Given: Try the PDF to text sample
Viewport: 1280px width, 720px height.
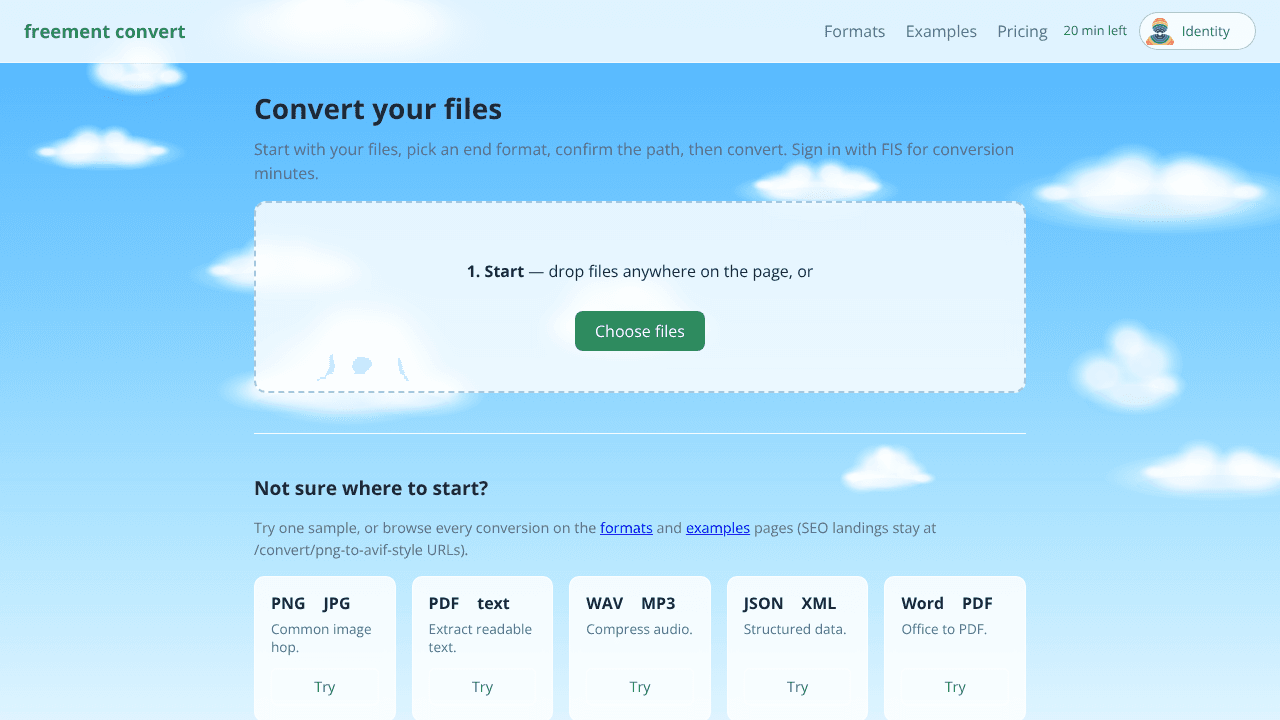Looking at the screenshot, I should (x=482, y=687).
